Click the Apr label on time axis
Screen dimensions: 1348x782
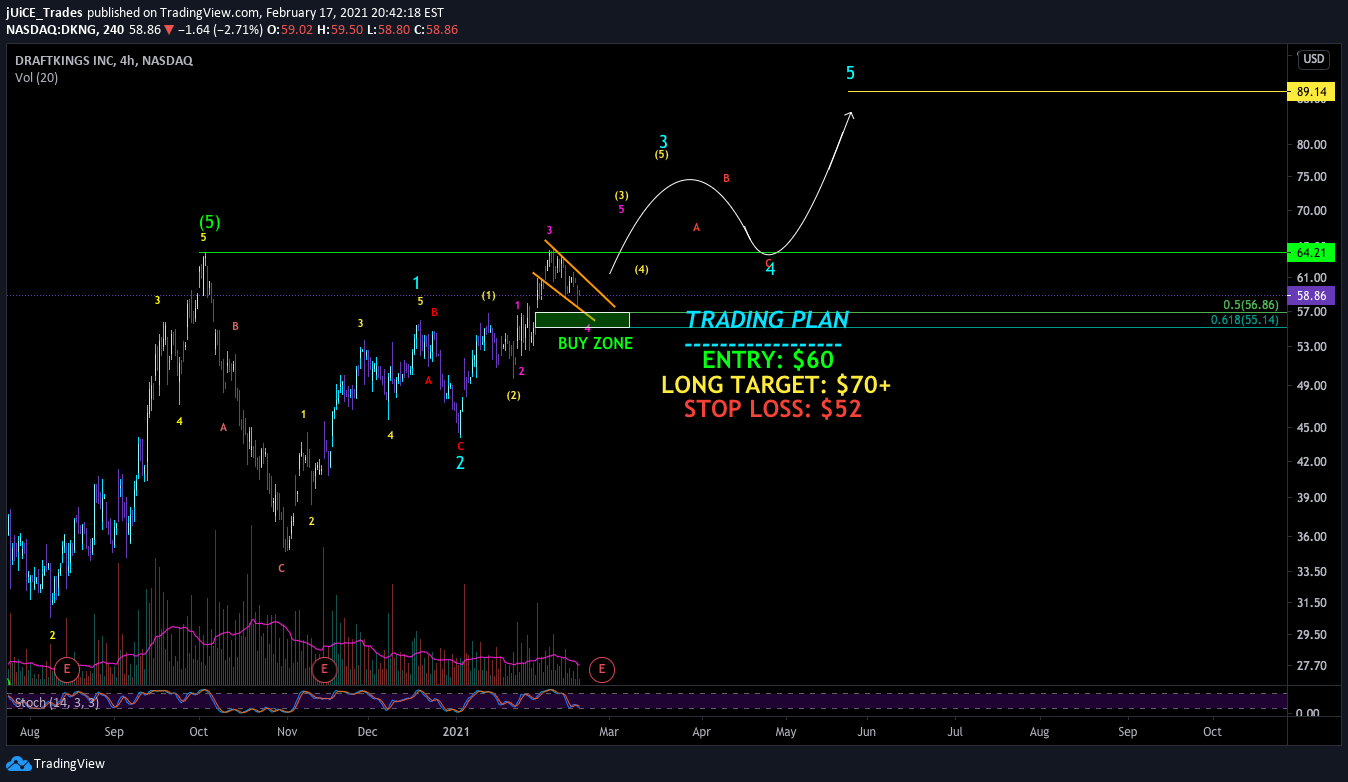click(x=701, y=732)
